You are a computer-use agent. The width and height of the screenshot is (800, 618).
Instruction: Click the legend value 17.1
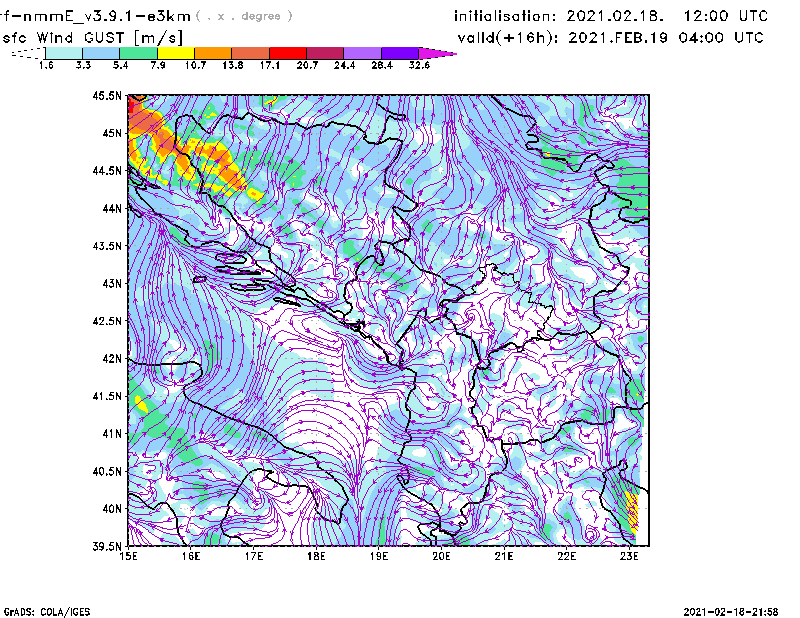click(270, 65)
